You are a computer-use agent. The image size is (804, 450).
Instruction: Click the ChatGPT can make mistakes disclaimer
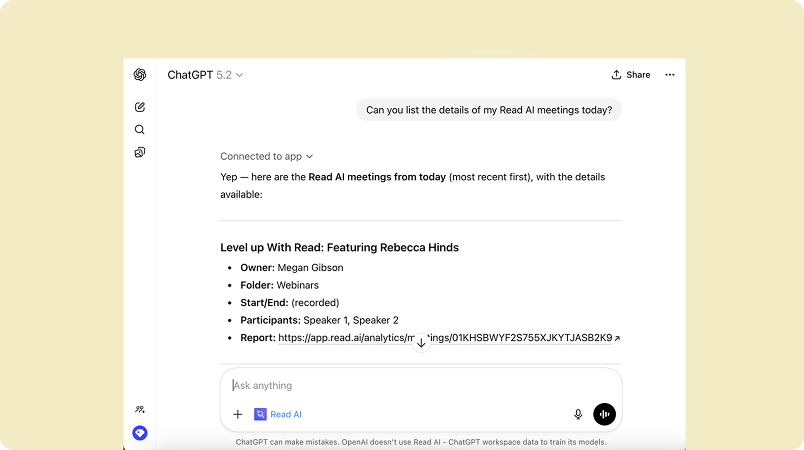click(420, 442)
